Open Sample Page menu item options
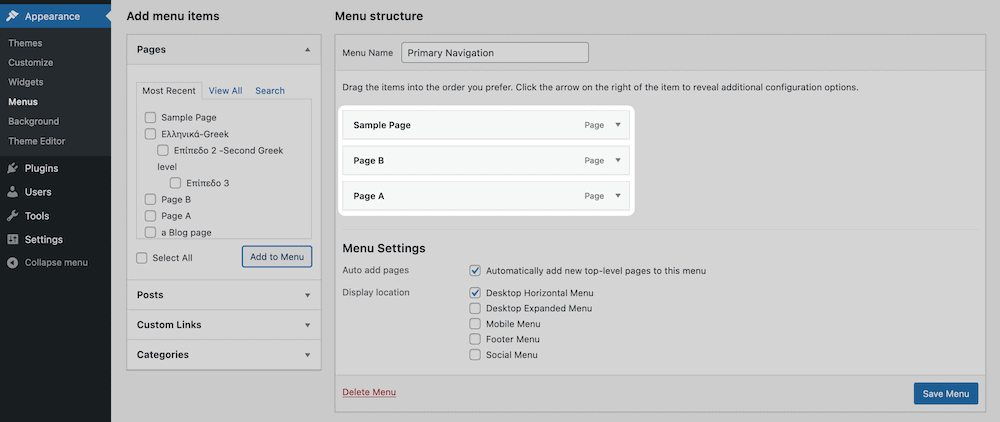Screen dimensions: 1000x422 tap(618, 125)
